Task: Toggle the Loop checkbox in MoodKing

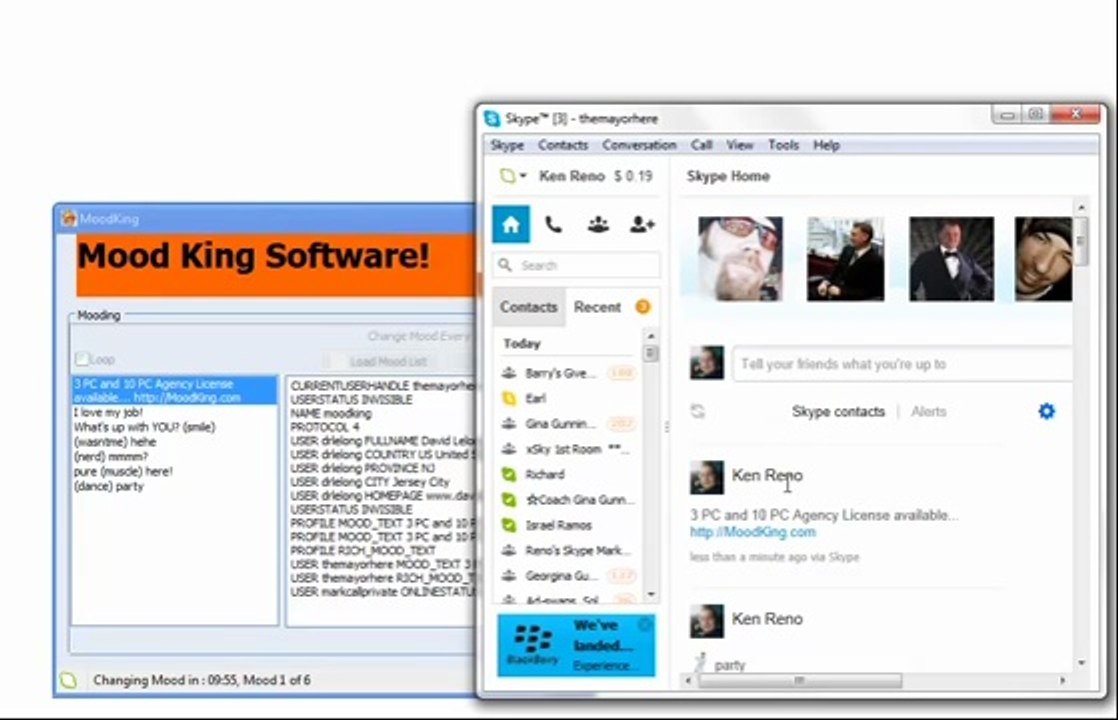Action: (82, 359)
